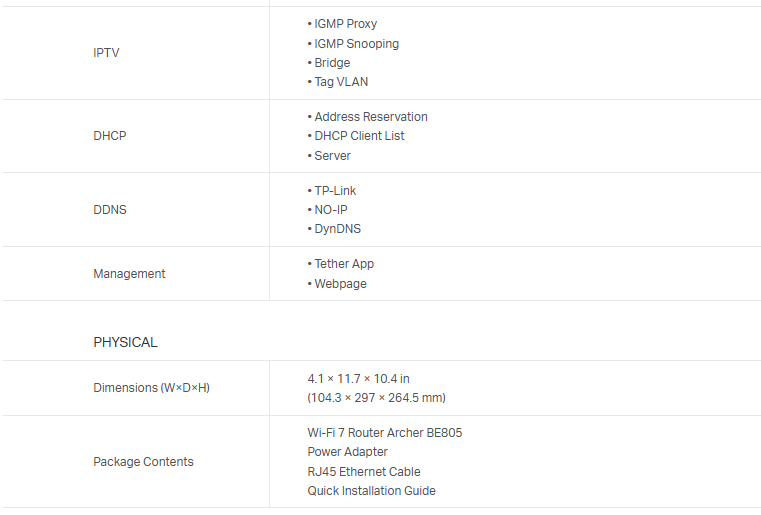Click the Package Contents label
761x515 pixels.
pos(143,462)
